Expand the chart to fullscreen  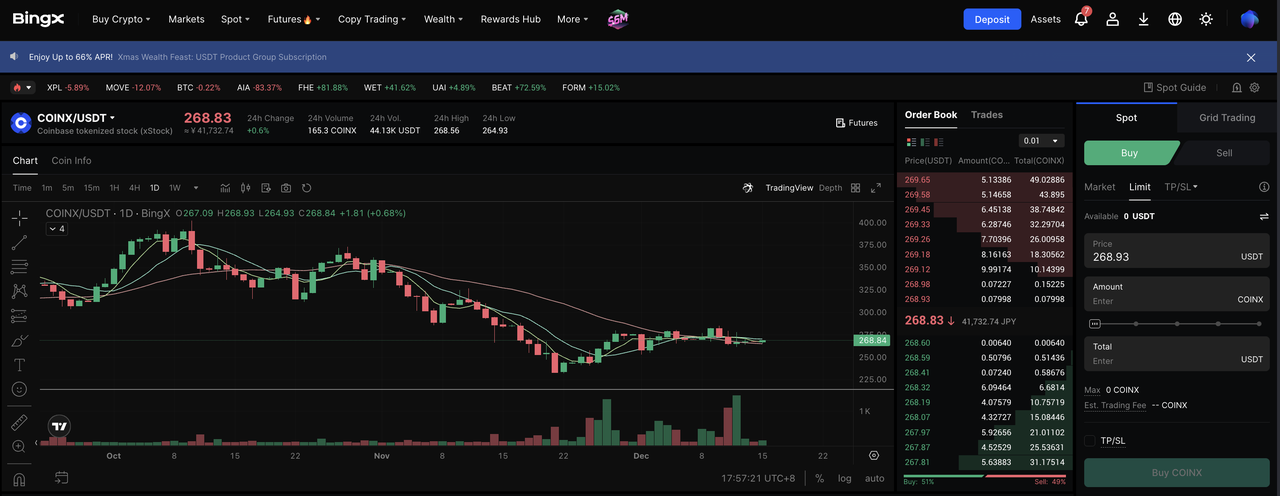tap(876, 188)
